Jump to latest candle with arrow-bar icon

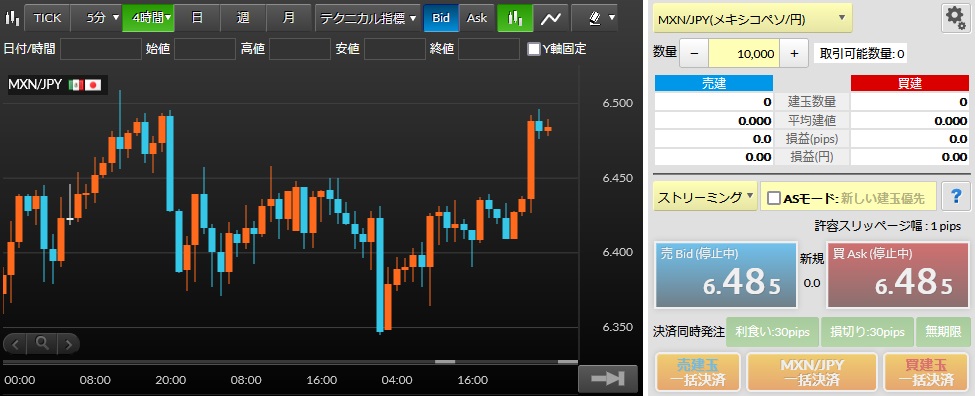608,379
